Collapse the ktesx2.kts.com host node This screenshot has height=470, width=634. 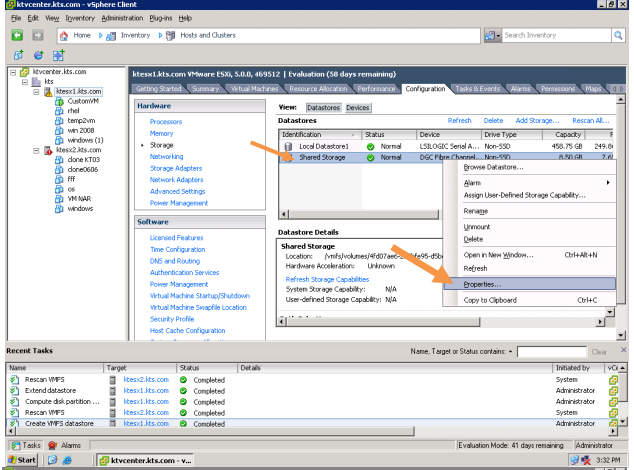[x=36, y=150]
